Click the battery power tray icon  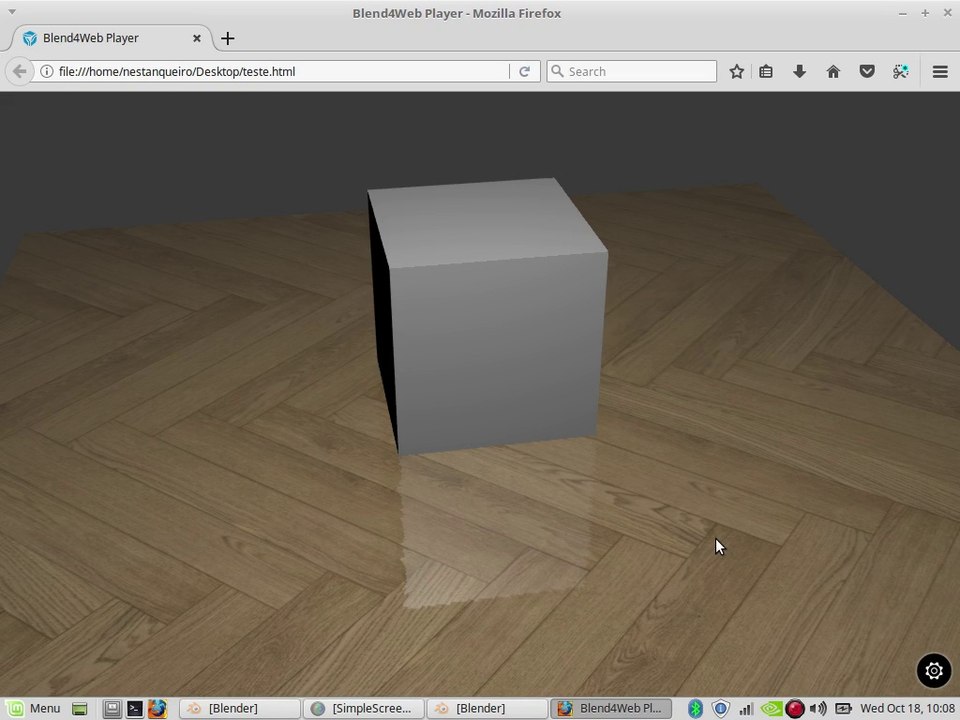(x=843, y=709)
